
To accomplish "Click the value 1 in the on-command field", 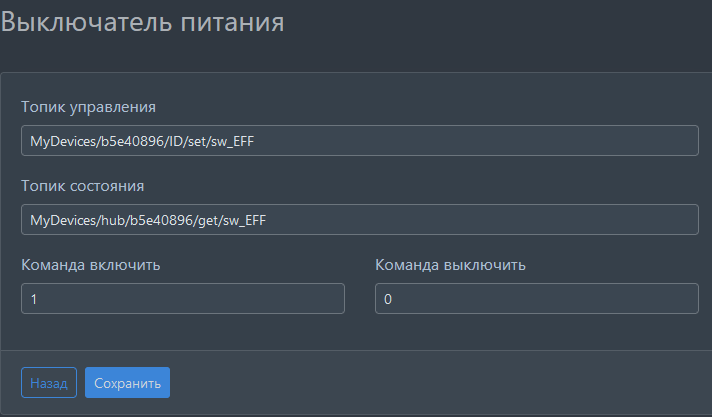I will (34, 299).
